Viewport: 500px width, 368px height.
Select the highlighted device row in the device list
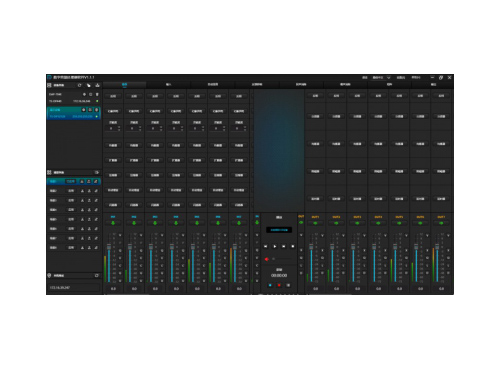(x=74, y=113)
